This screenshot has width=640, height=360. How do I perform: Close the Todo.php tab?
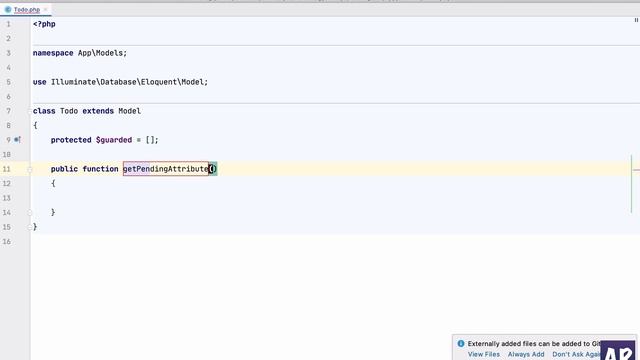pos(45,9)
